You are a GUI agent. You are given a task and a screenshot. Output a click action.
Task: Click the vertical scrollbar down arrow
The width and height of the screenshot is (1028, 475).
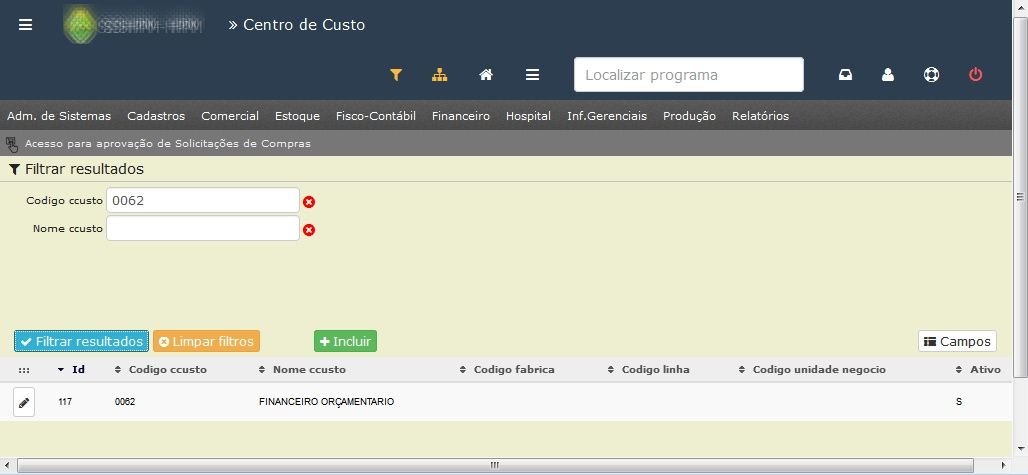1021,449
